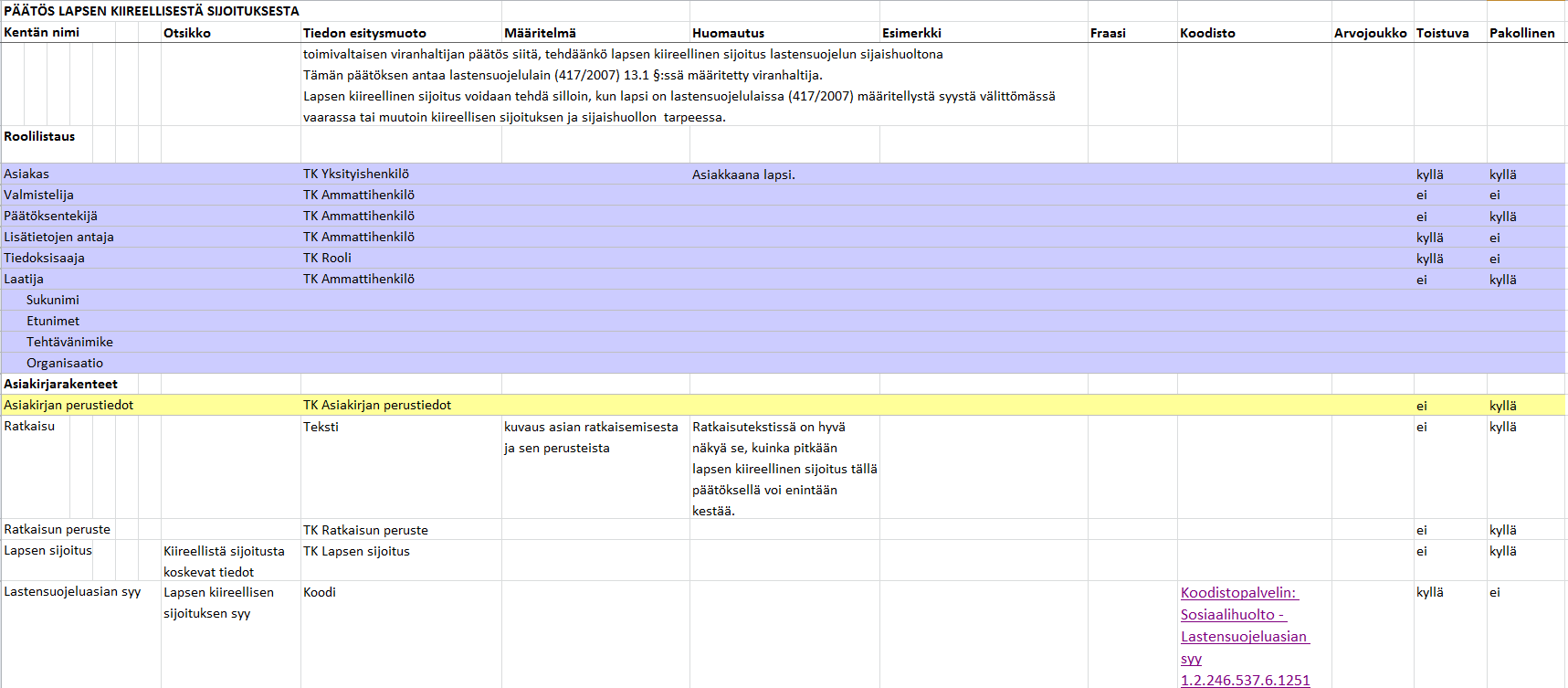The image size is (1568, 688).
Task: Select the title cell 'PÄÄTÖS LAPSEN KIIREELLISESTÄ SIJOITUKSESTA'
Action: pyautogui.click(x=152, y=11)
